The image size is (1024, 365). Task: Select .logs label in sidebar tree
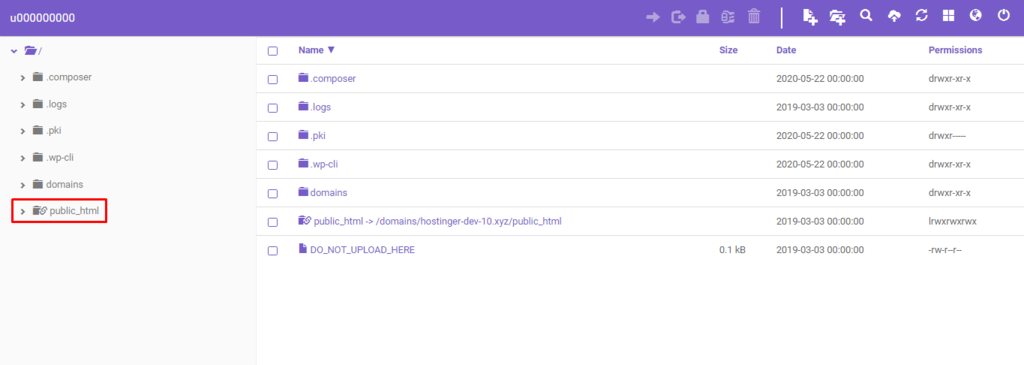56,104
